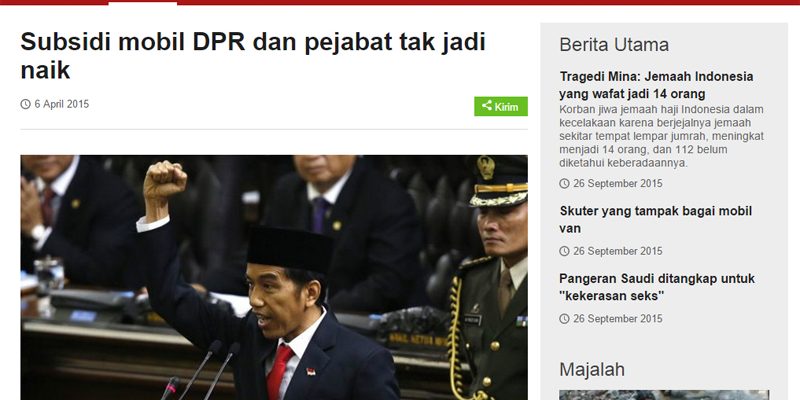Screen dimensions: 800x400
Task: Click the article date 6 April 2015
Action: coord(62,104)
